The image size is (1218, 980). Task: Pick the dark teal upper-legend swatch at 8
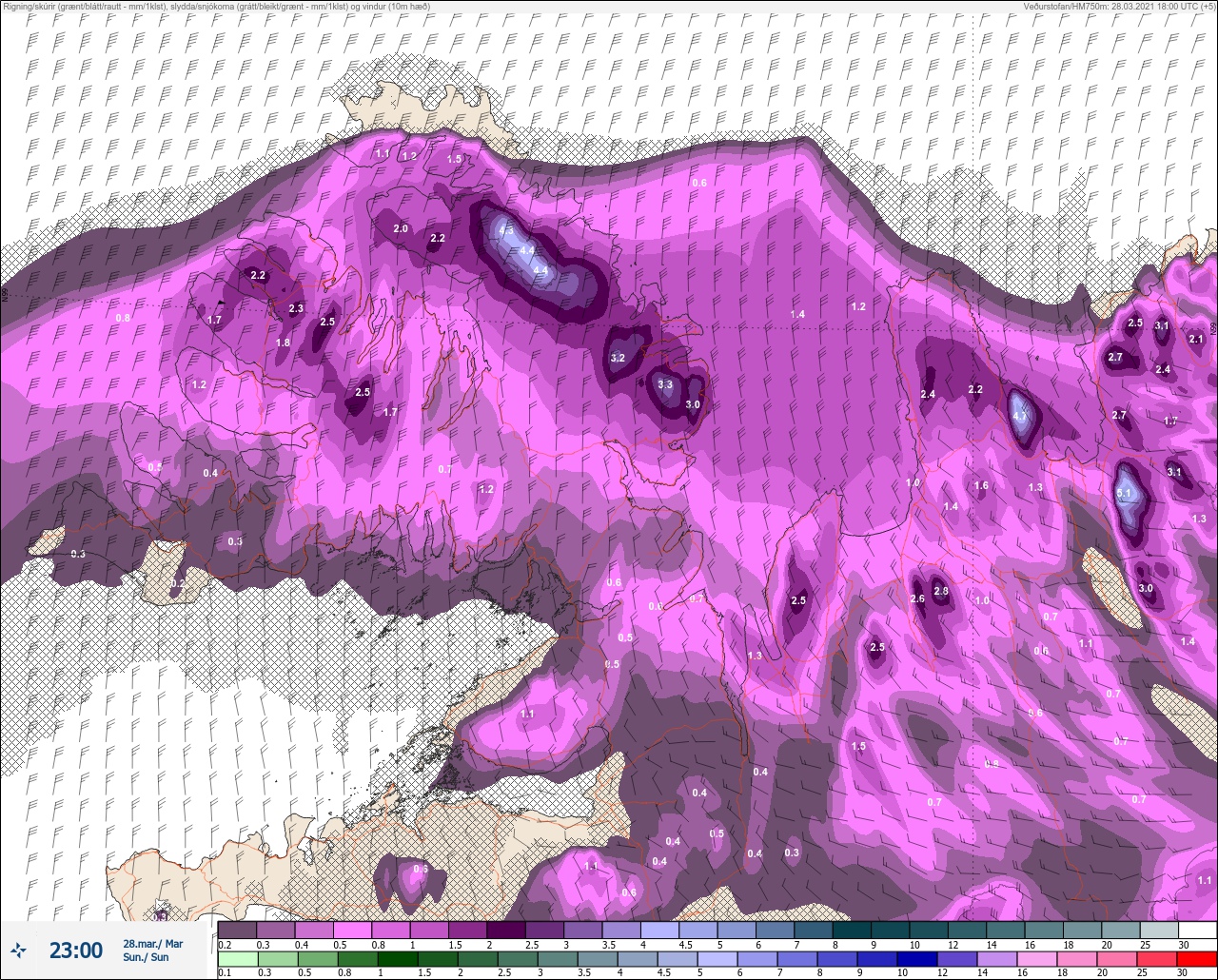click(852, 930)
